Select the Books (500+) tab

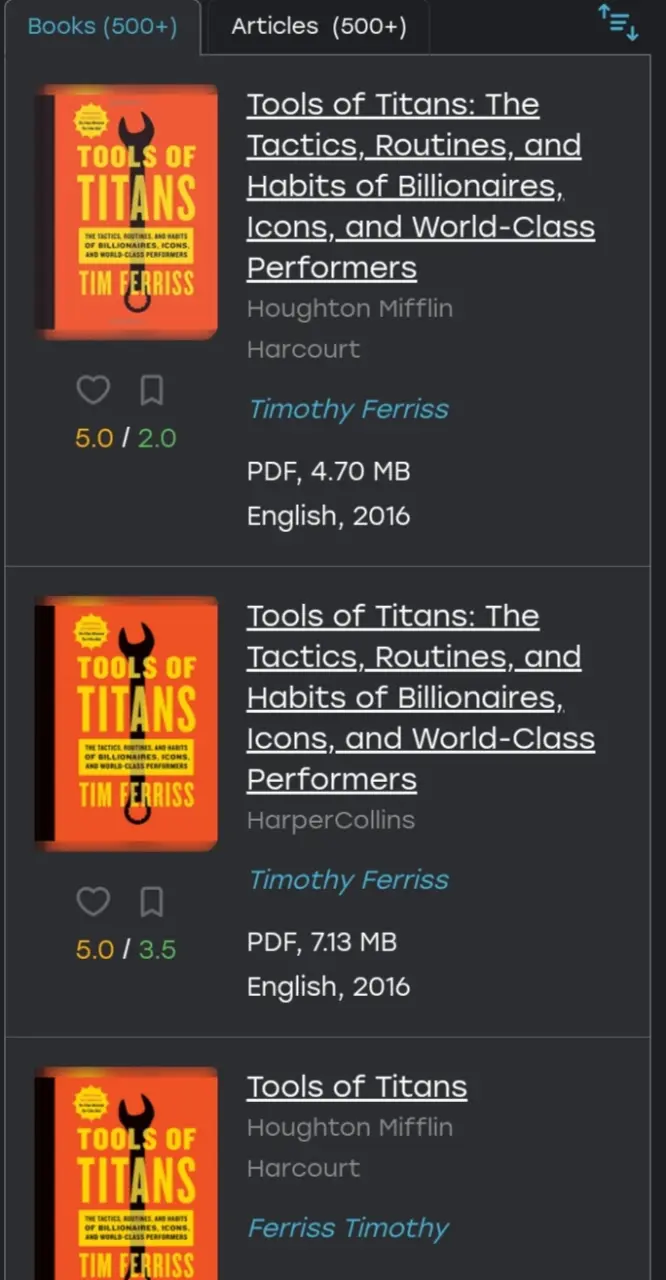[x=102, y=27]
